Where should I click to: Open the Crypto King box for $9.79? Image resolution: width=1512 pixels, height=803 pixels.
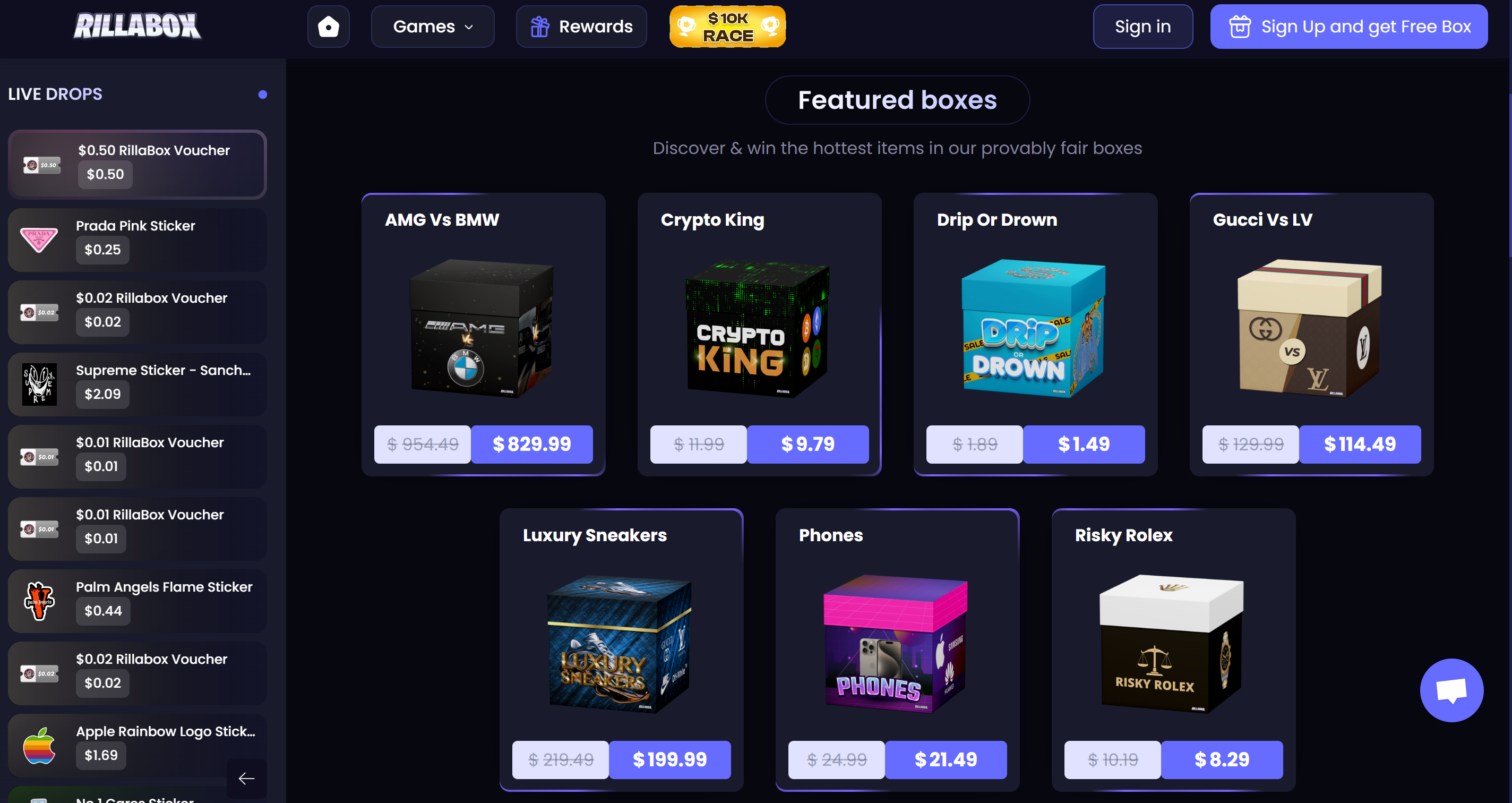tap(807, 445)
